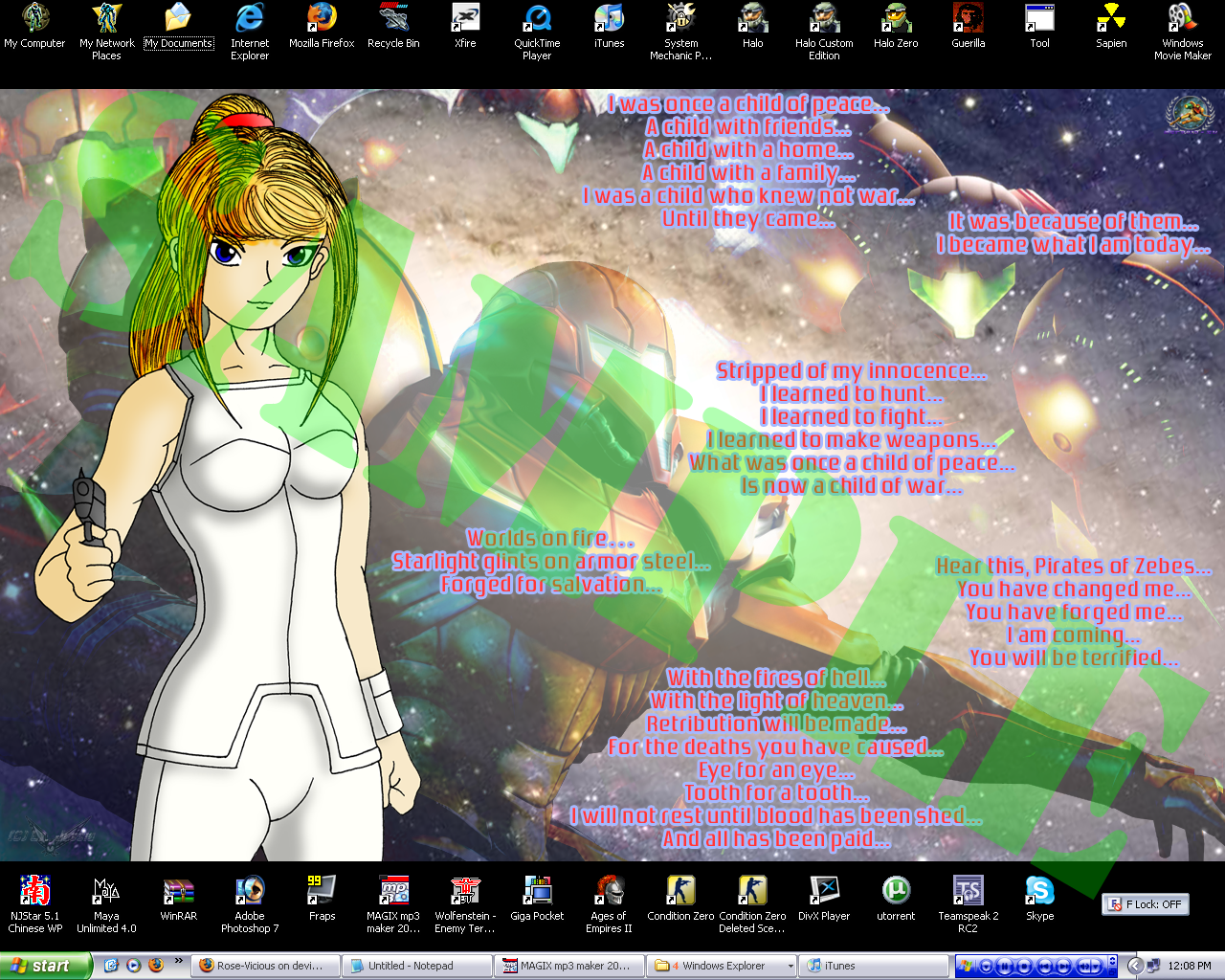1225x980 pixels.
Task: Launch iTunes desktop shortcut
Action: tap(609, 27)
